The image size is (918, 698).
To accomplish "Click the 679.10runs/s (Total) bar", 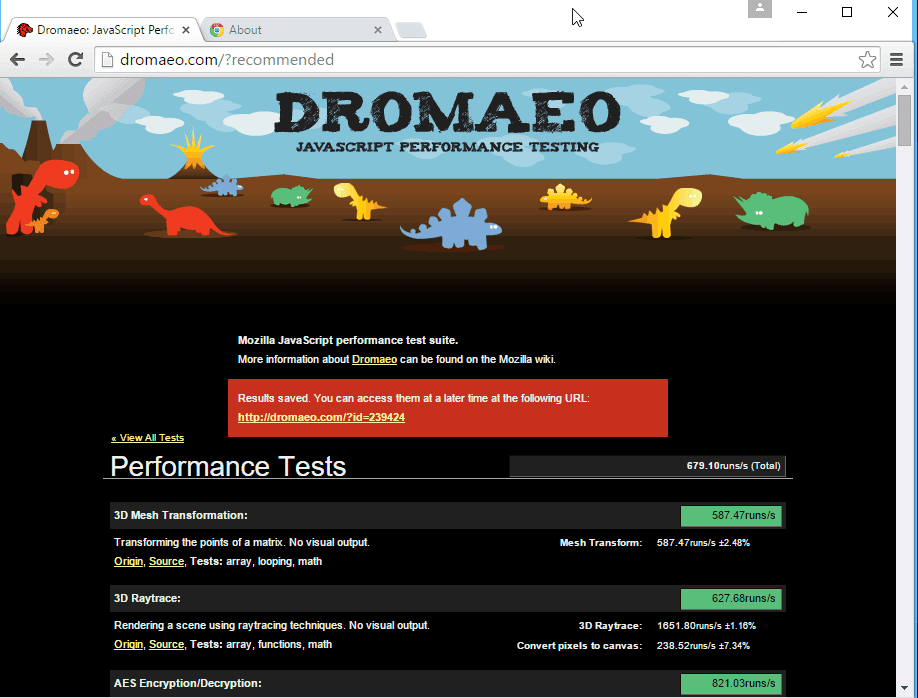I will pyautogui.click(x=648, y=466).
